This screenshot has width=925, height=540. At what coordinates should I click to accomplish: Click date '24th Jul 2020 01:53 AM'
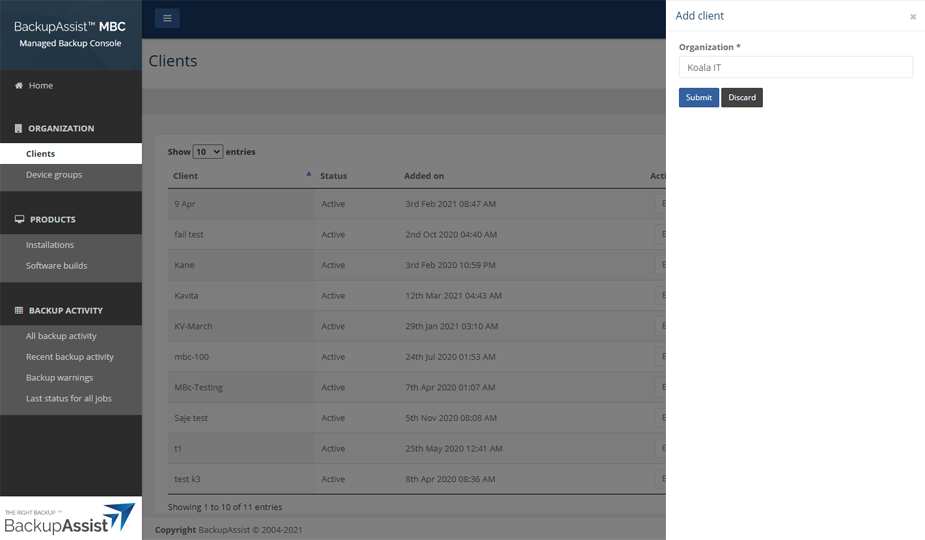(450, 357)
